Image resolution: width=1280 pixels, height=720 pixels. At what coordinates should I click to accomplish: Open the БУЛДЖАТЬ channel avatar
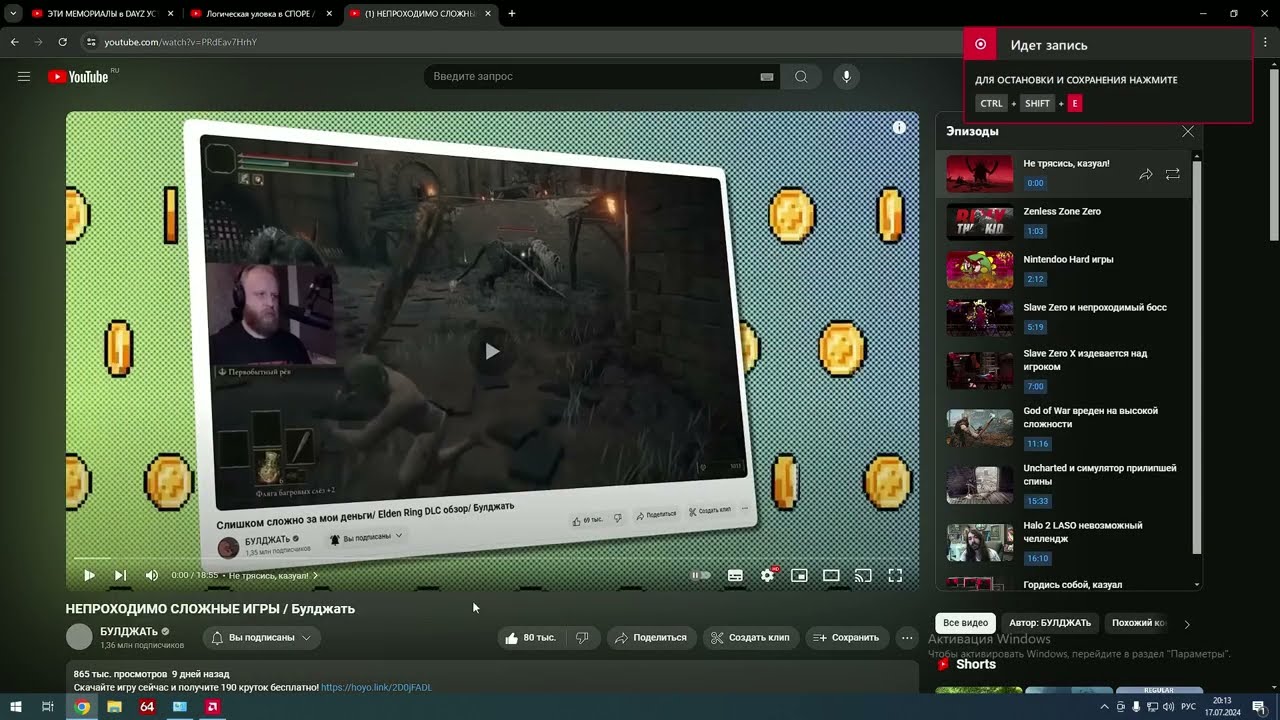[x=79, y=637]
